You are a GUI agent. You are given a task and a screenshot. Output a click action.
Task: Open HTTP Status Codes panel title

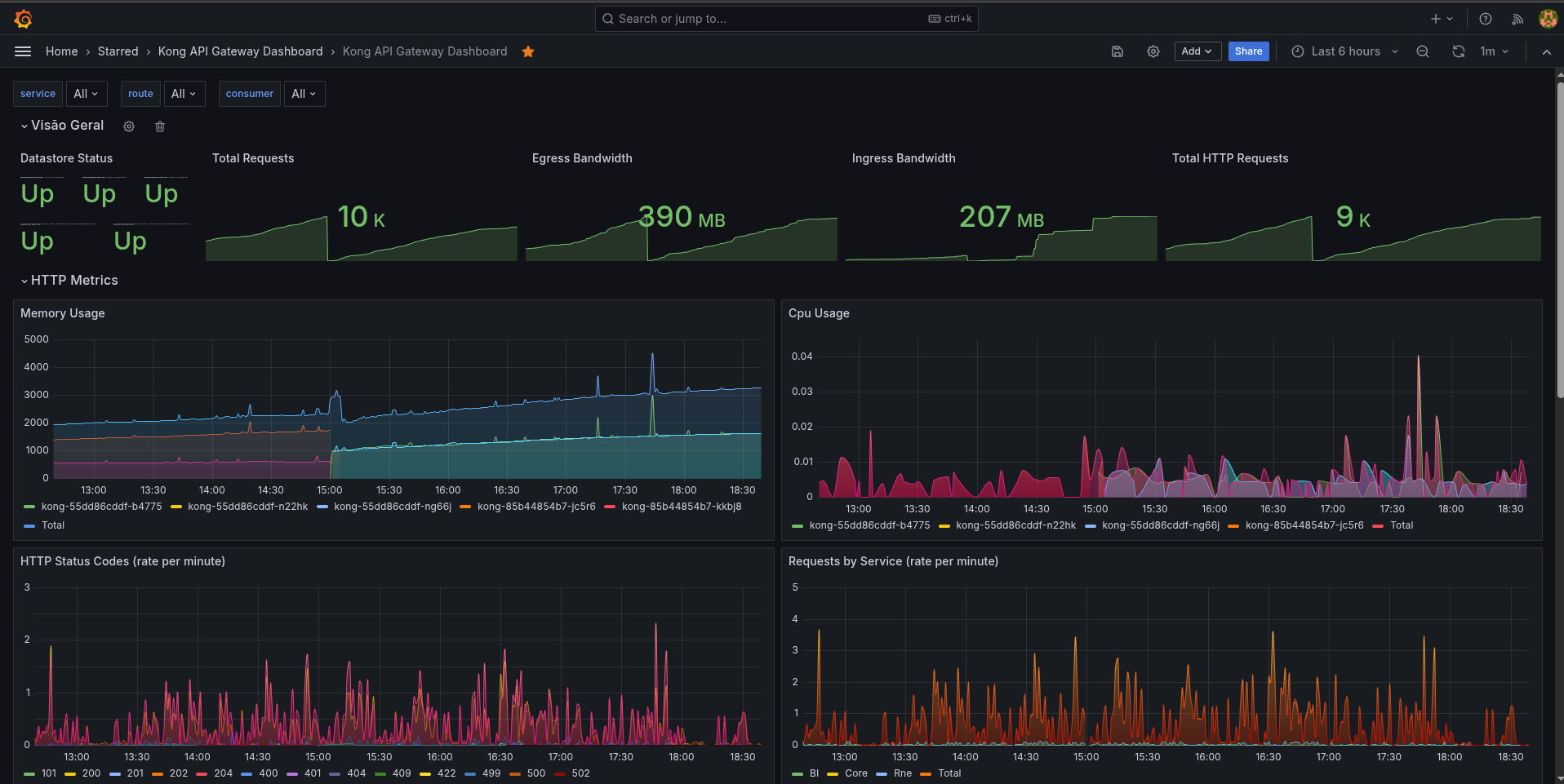click(x=122, y=561)
